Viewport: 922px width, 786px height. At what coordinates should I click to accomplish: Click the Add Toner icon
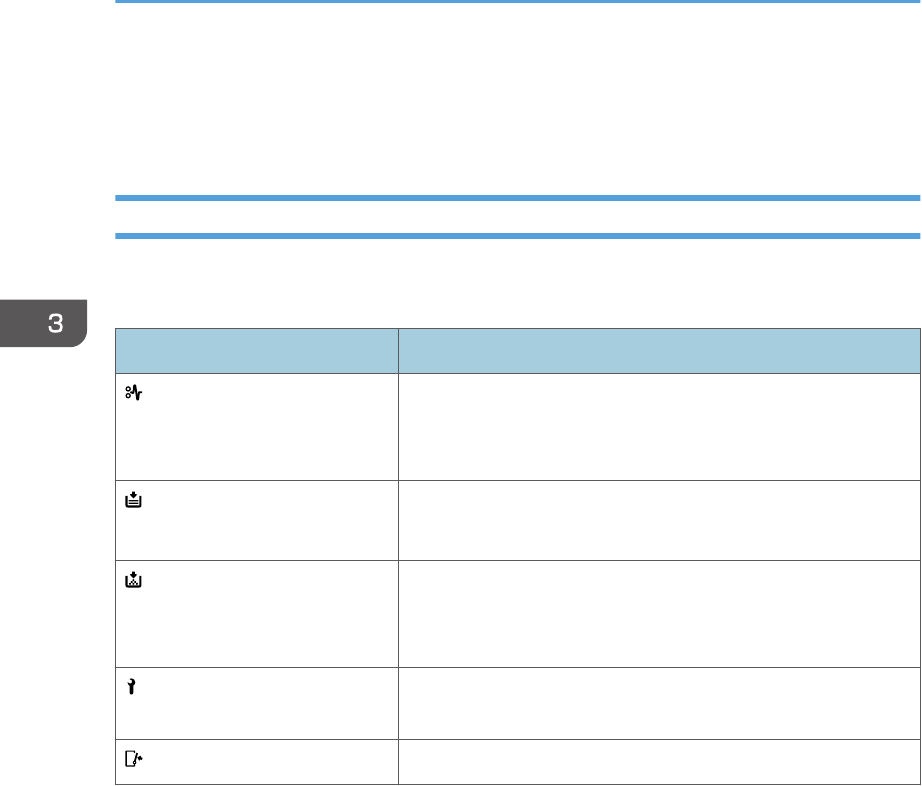point(132,578)
